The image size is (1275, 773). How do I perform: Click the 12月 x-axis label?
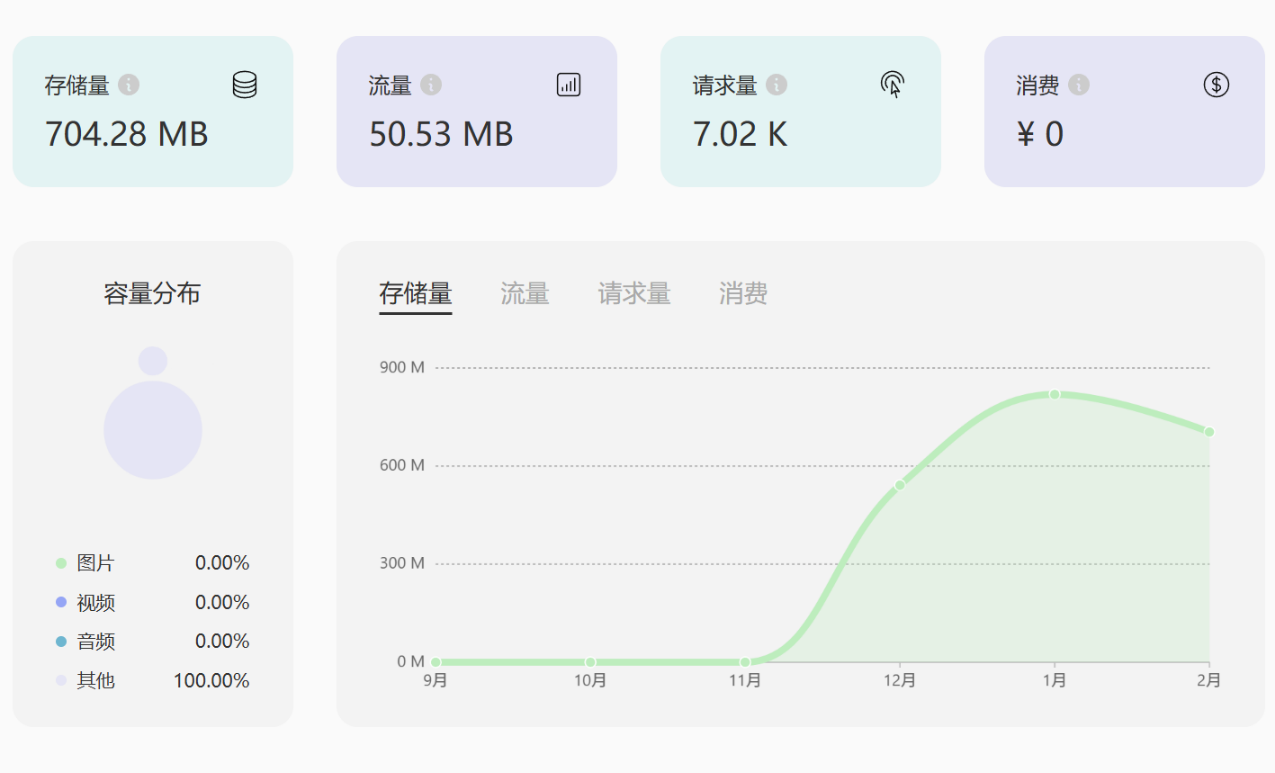(900, 681)
